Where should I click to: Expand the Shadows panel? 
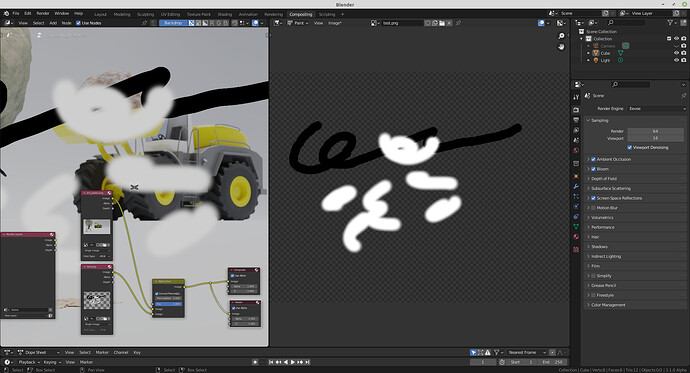click(588, 246)
